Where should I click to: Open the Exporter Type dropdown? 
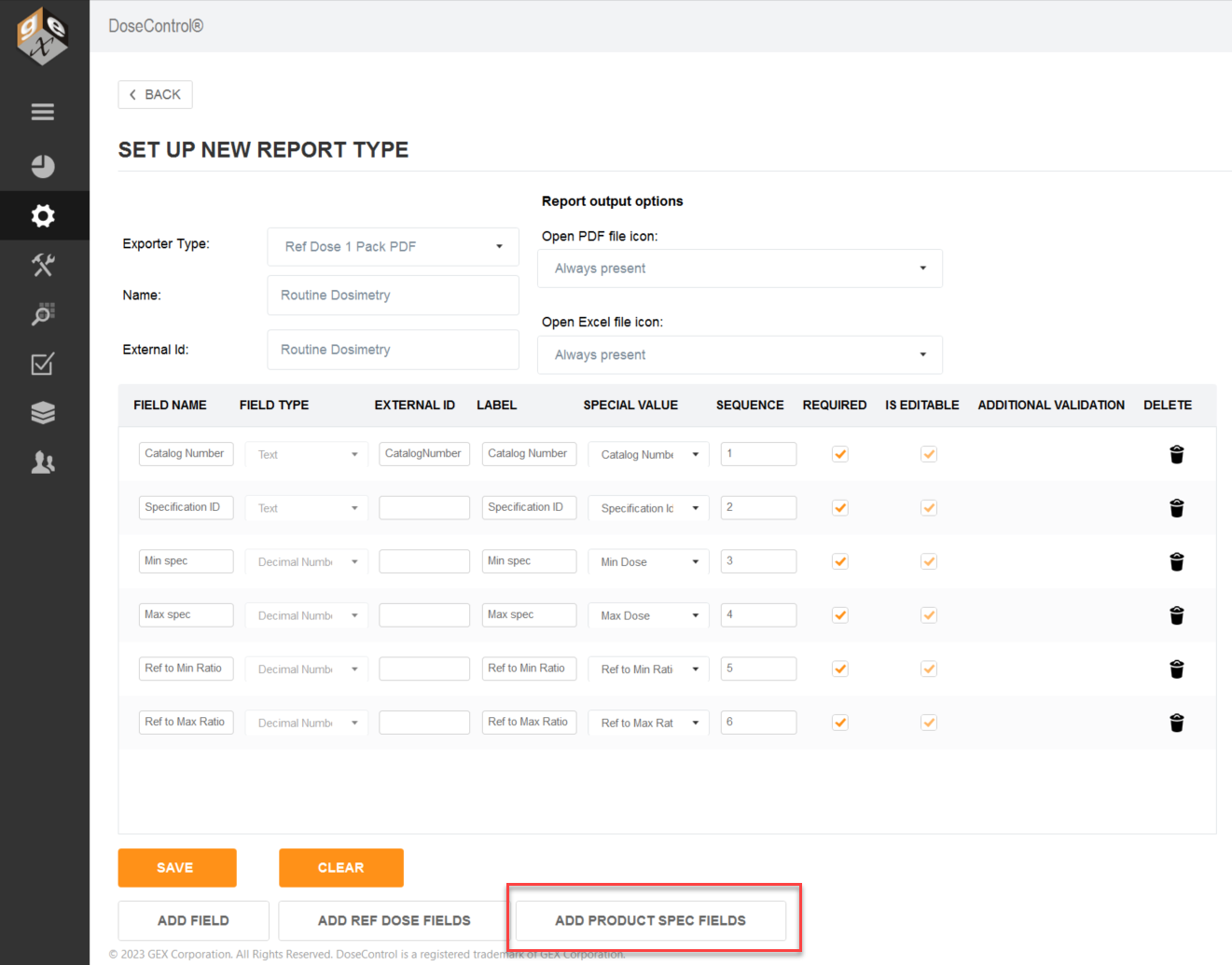[394, 246]
